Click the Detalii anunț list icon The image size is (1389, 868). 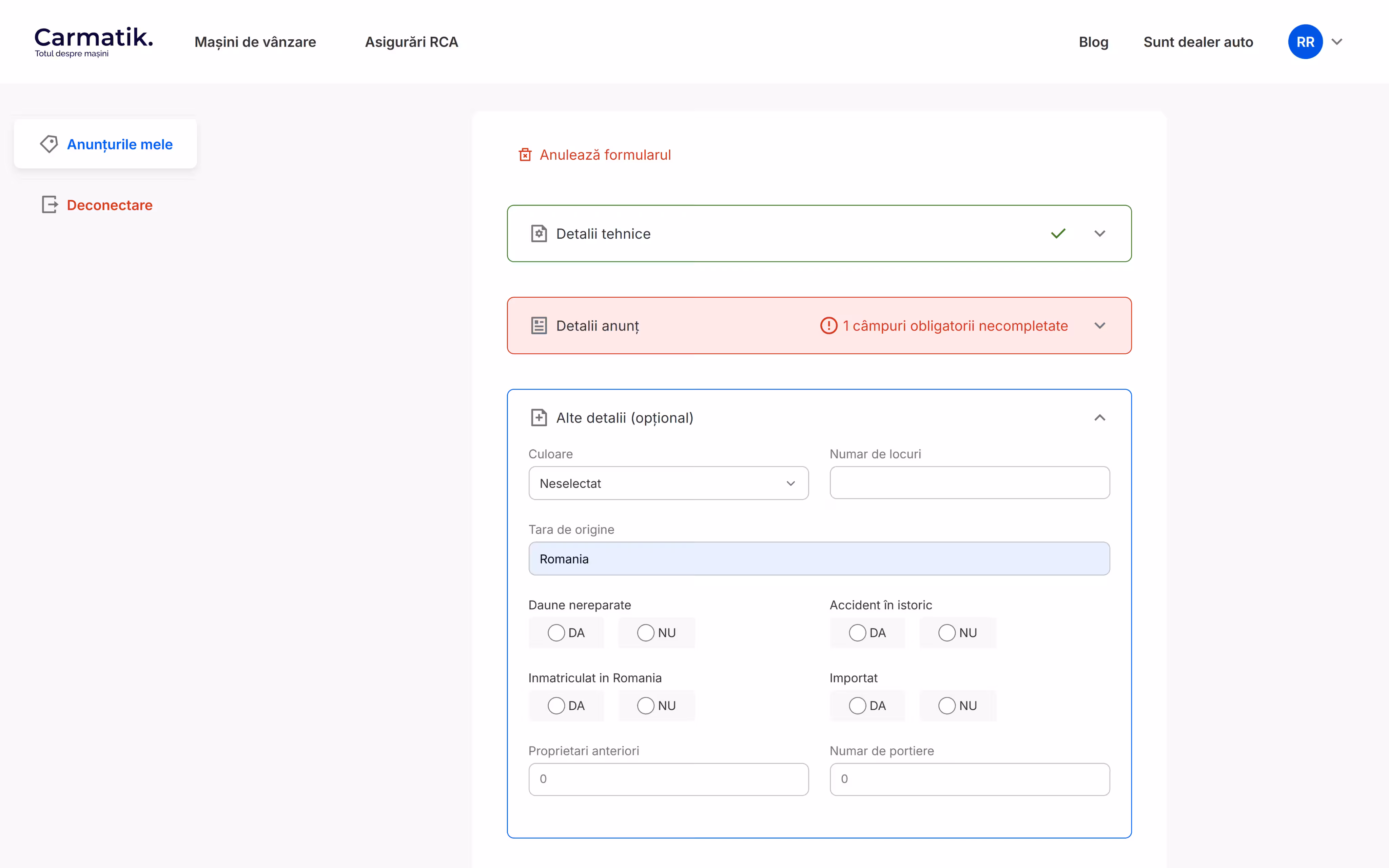tap(539, 325)
